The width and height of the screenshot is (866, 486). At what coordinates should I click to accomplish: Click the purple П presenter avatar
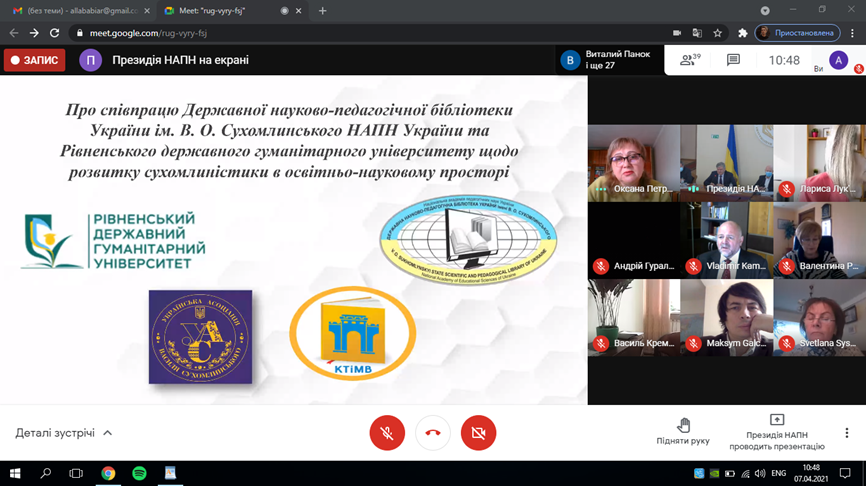point(91,60)
